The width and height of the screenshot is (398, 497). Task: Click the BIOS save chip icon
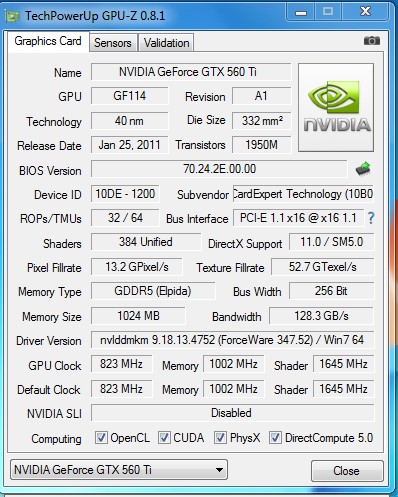(363, 169)
